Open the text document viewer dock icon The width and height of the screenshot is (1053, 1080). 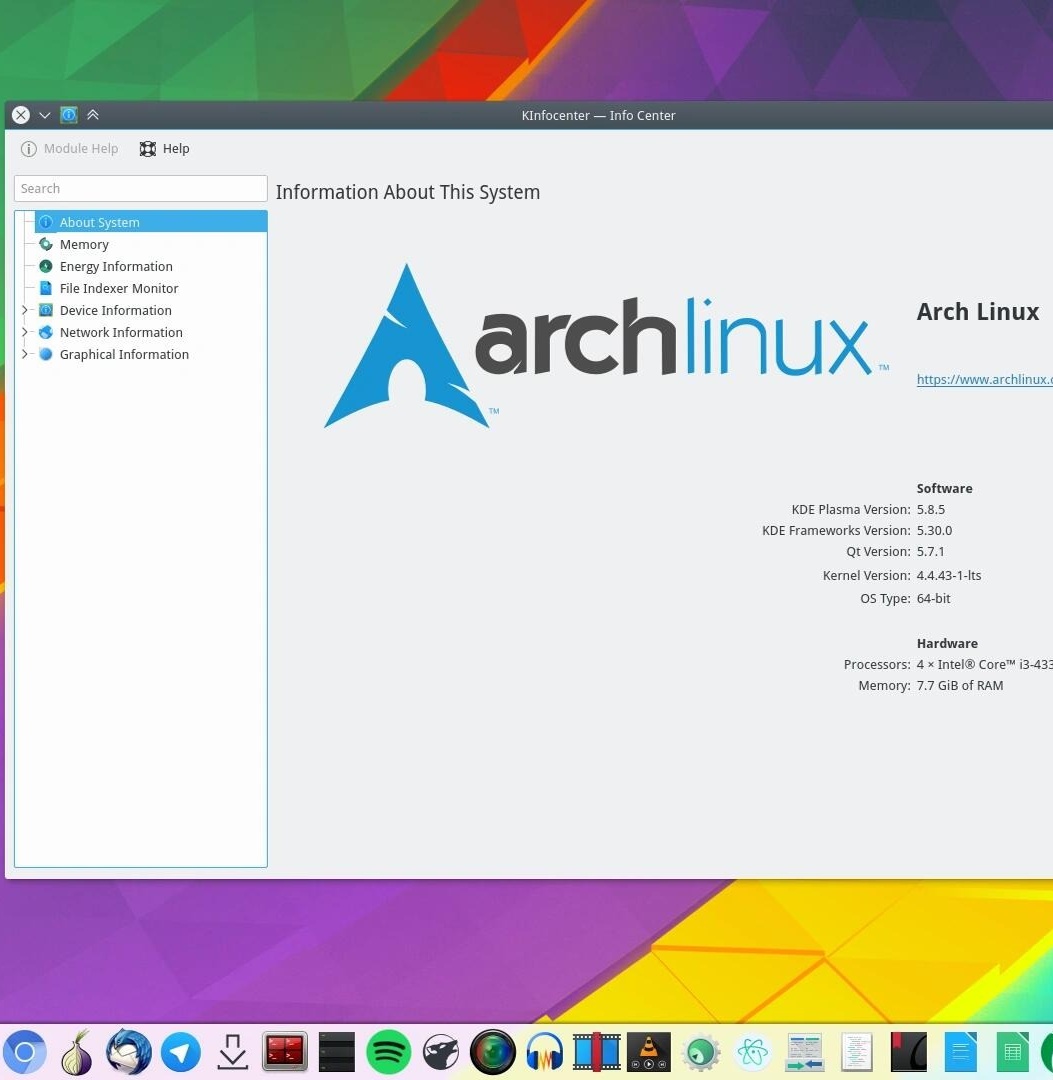click(857, 1052)
